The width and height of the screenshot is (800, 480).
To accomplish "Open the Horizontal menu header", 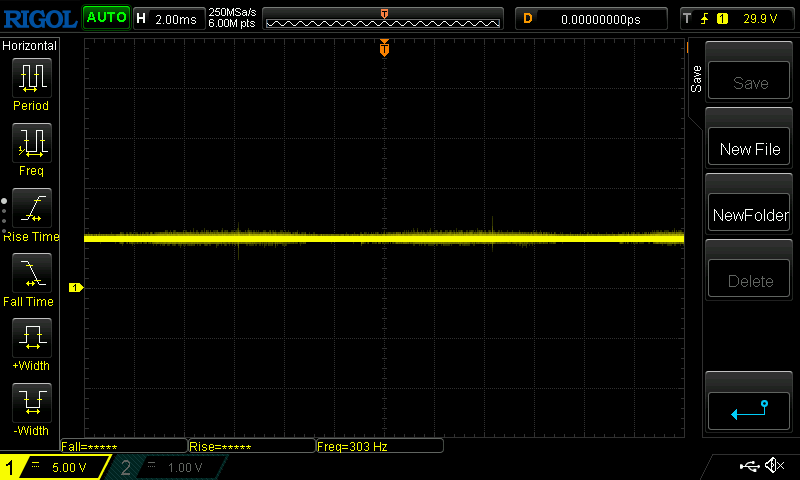I will (31, 46).
